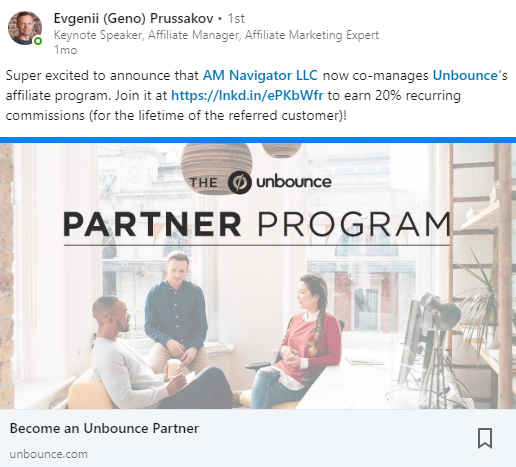516x467 pixels.
Task: Follow the Unbounce company mention link
Action: 465,75
